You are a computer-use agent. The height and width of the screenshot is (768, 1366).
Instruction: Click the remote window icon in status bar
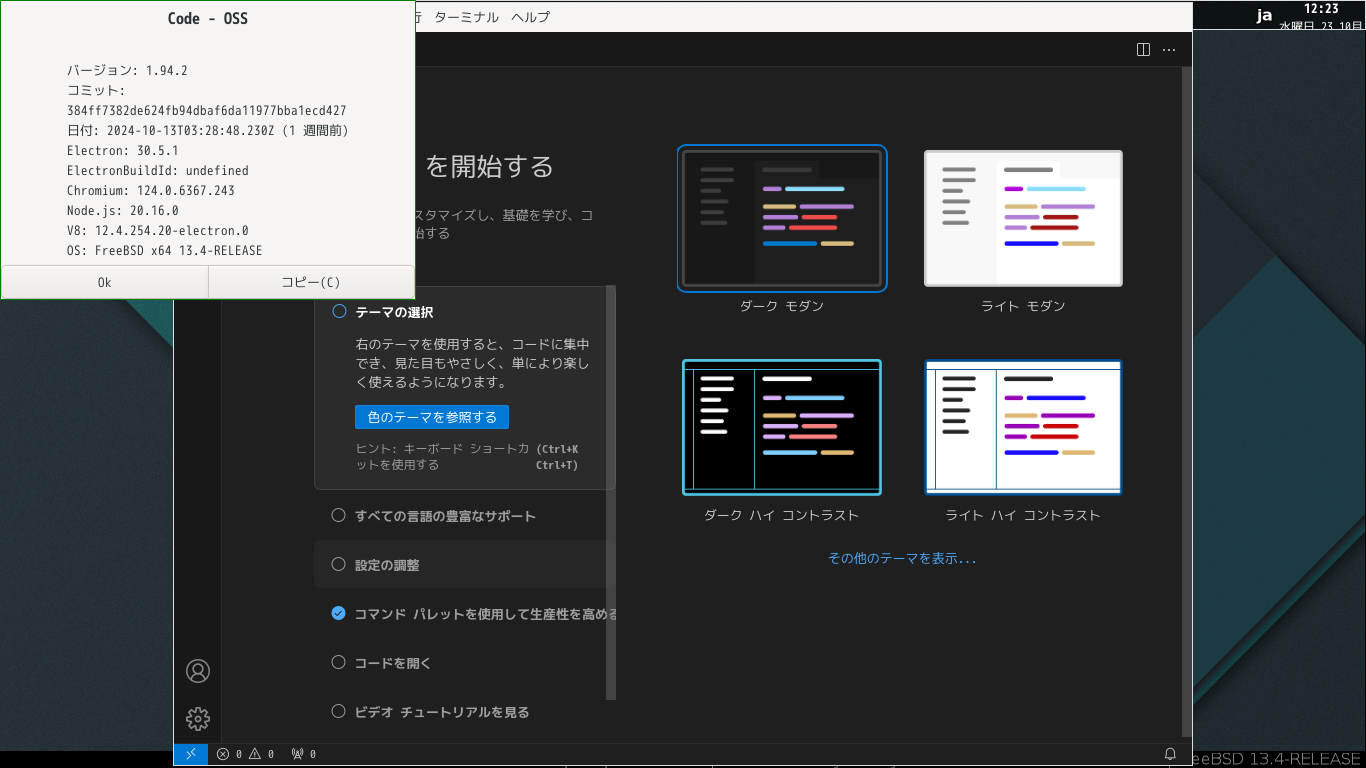[x=190, y=754]
